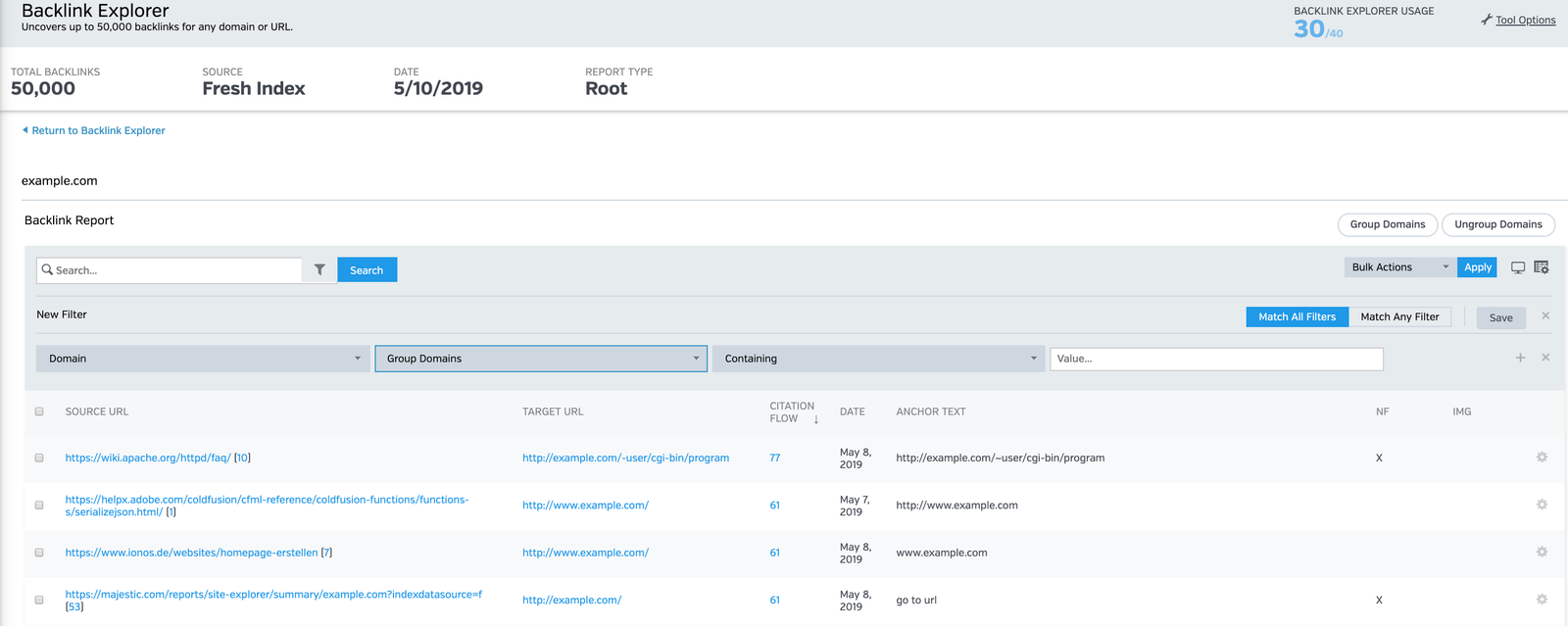
Task: Open gear menu for majestic.com row
Action: 1542,600
